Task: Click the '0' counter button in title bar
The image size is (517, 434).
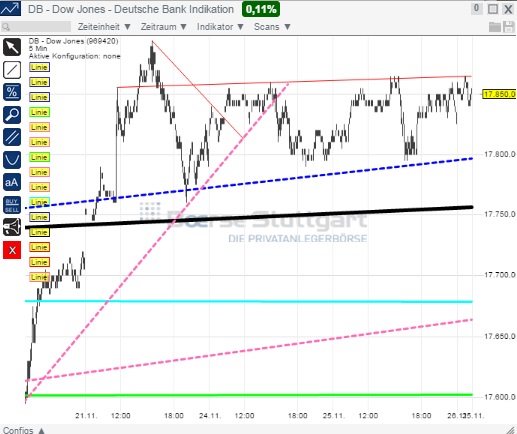Action: click(477, 8)
